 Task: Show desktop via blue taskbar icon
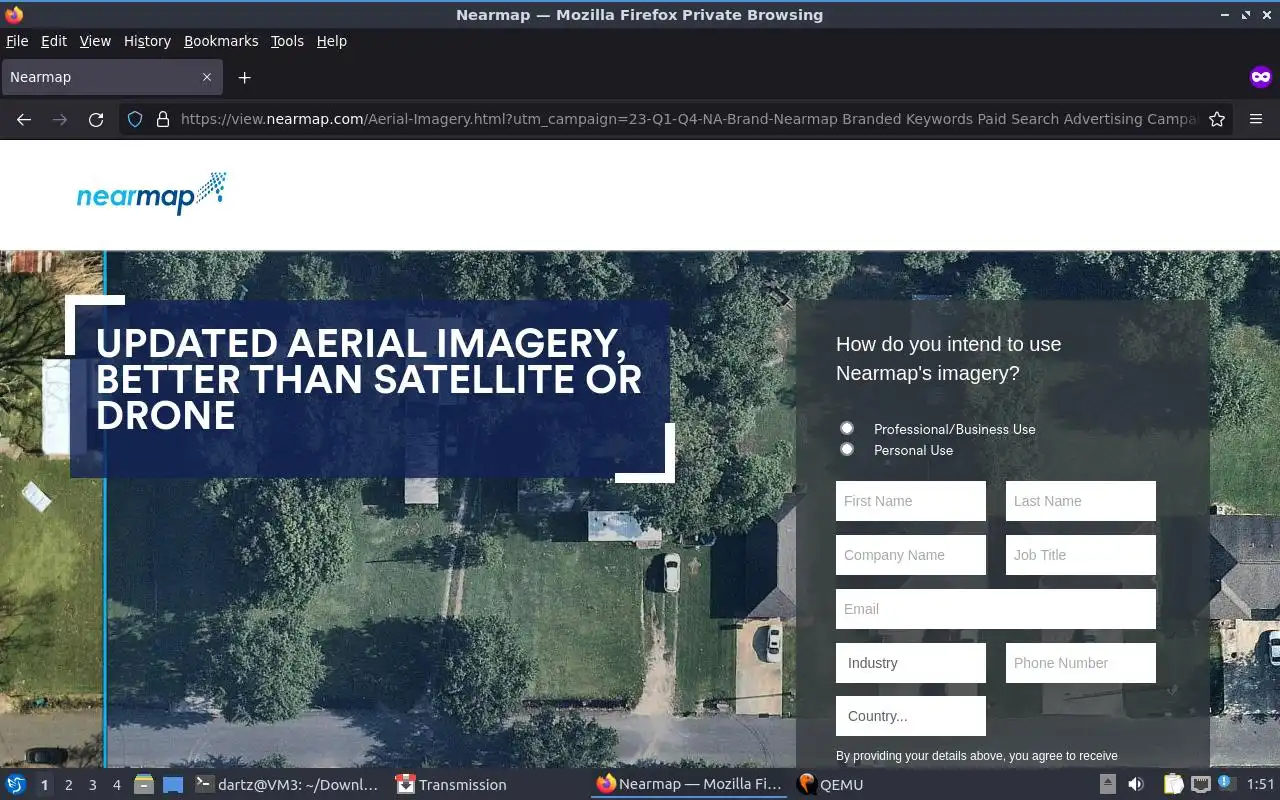(173, 785)
